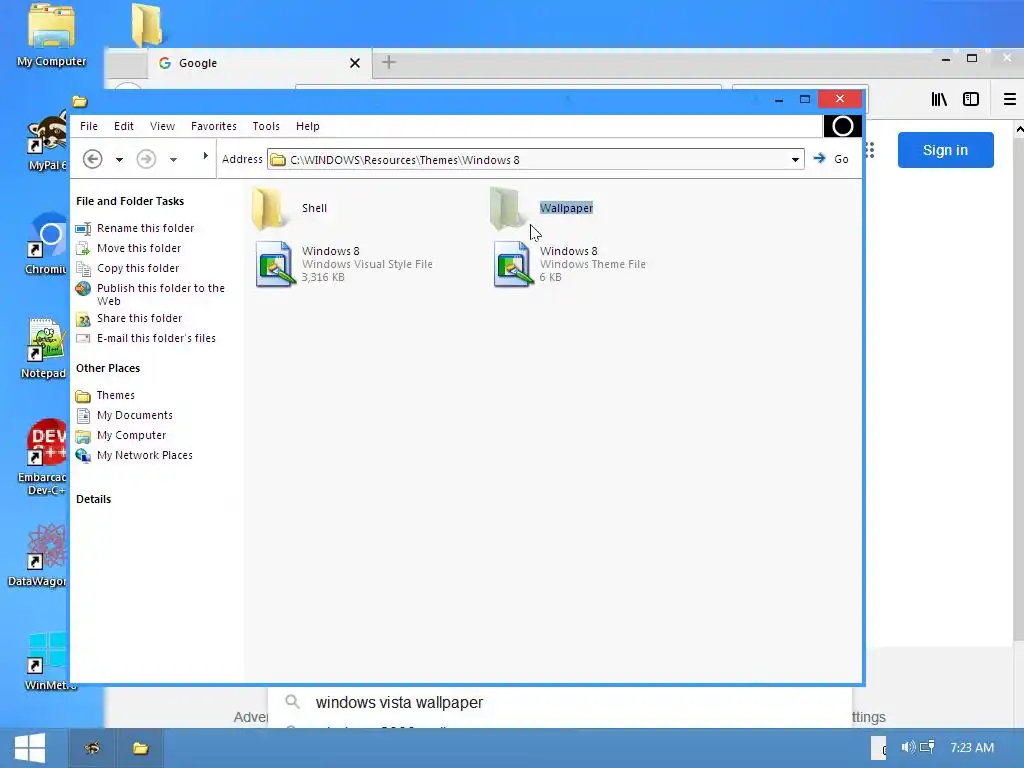Click the black circle logo in Explorer

pos(842,126)
